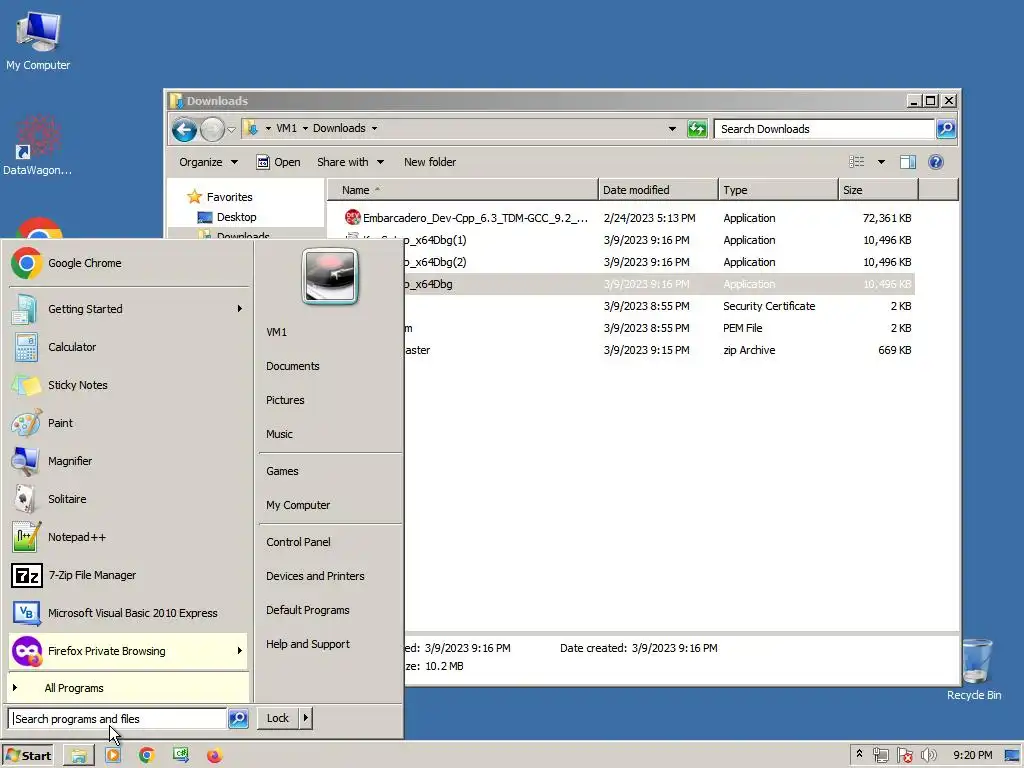
Task: Open Getting Started in Start menu
Action: [129, 309]
